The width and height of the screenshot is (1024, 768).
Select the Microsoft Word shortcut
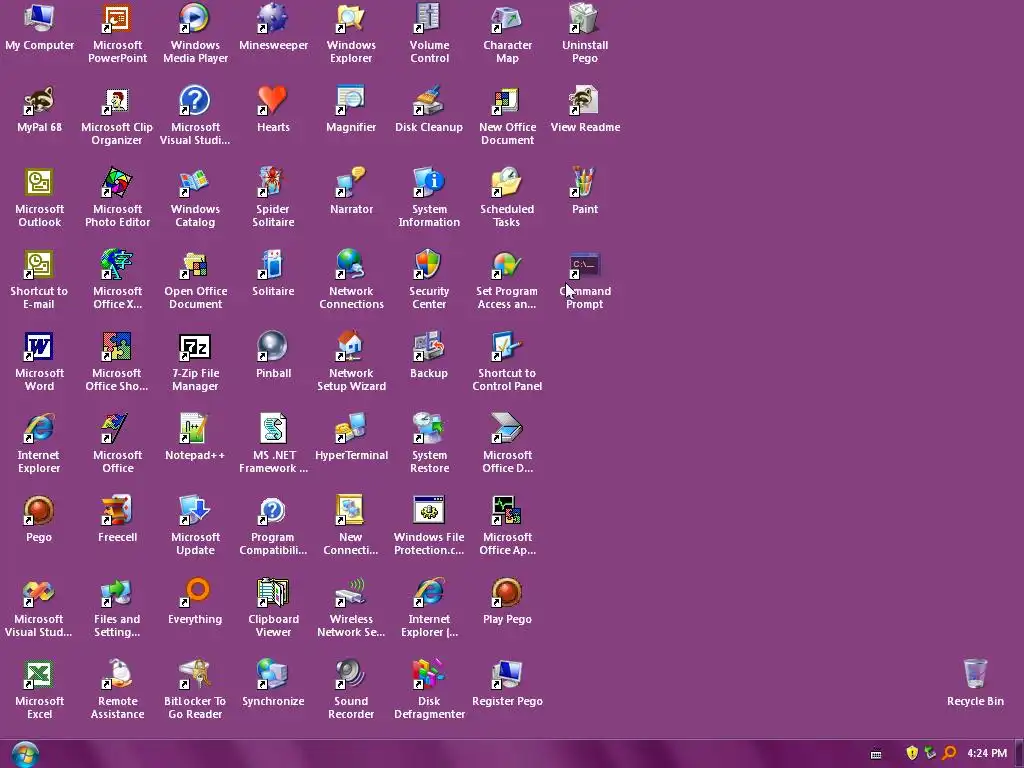point(39,347)
